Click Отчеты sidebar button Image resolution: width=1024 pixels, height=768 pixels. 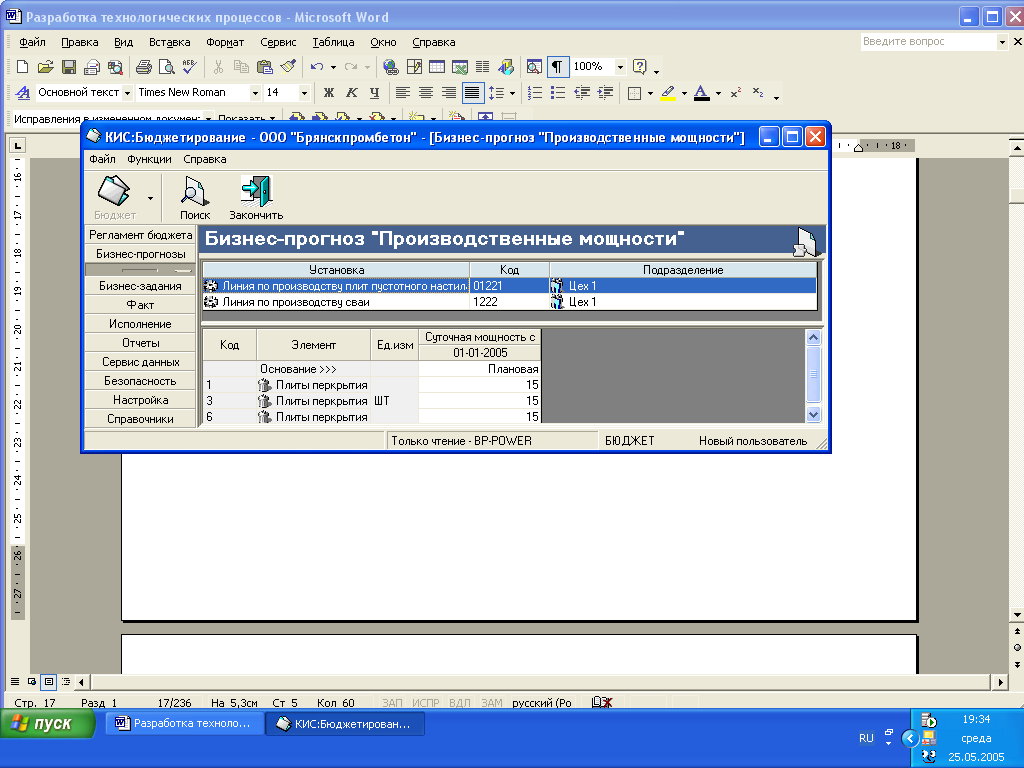[140, 343]
